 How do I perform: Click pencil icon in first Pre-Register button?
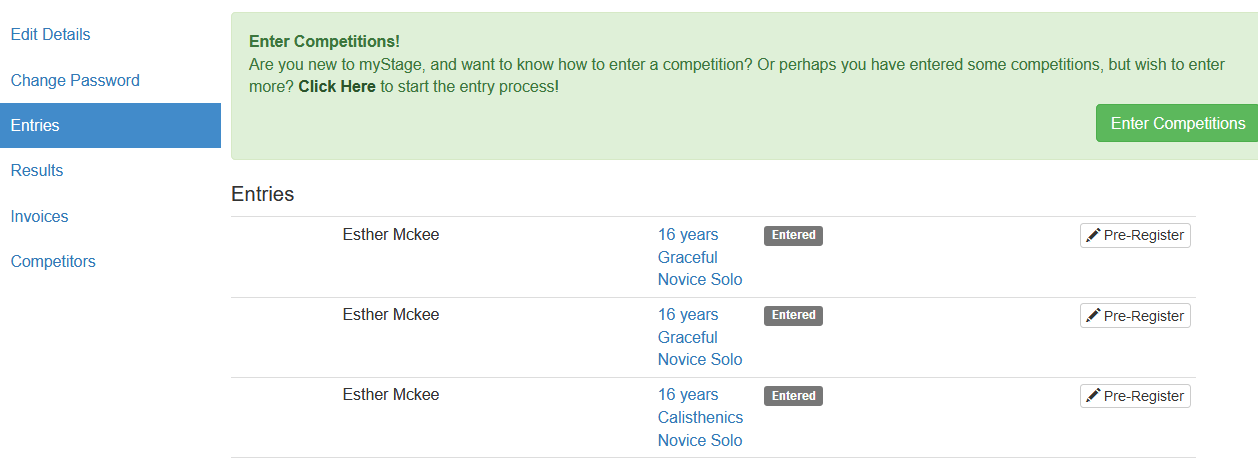pyautogui.click(x=1093, y=235)
